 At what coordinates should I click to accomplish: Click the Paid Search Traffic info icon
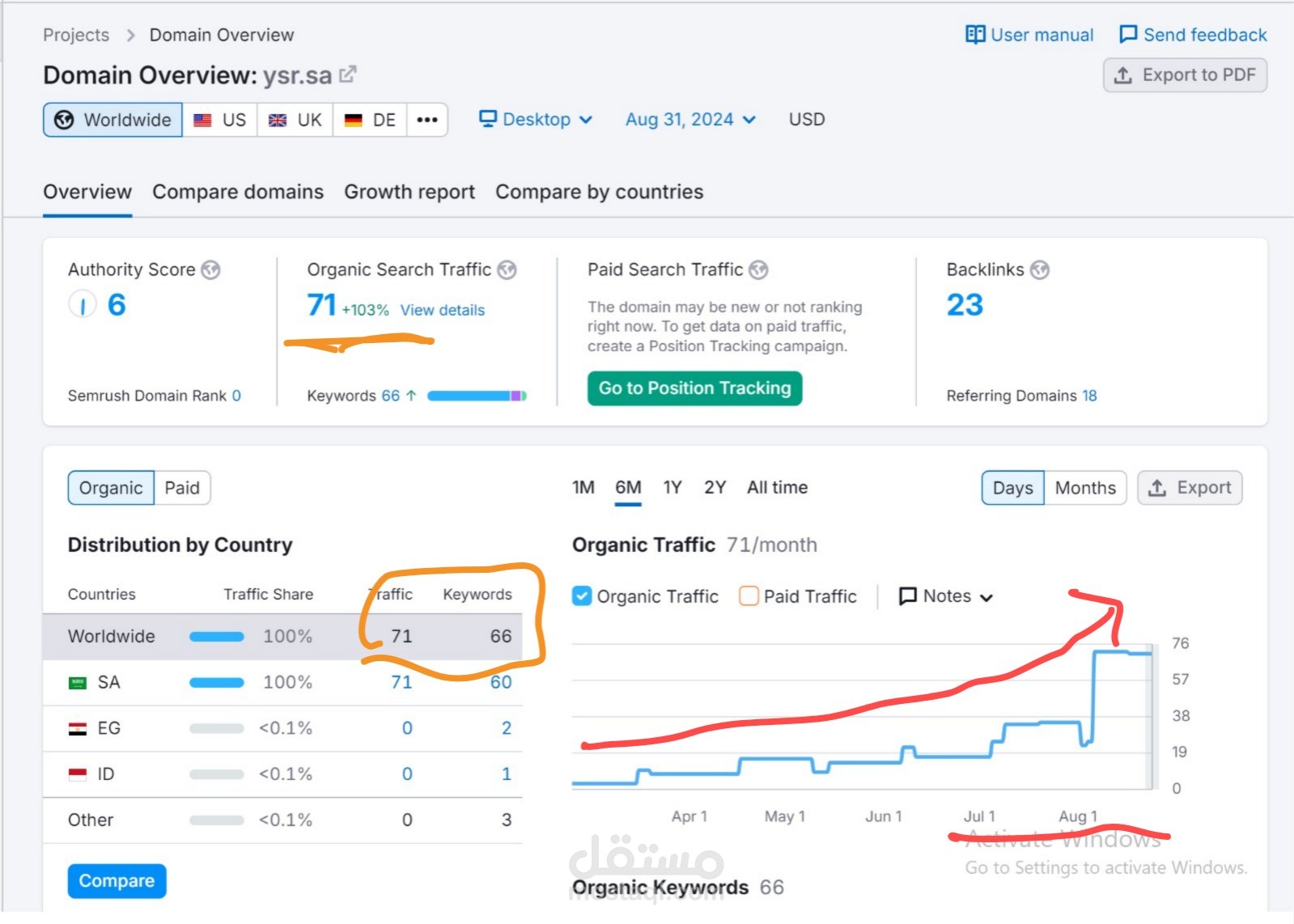point(758,270)
